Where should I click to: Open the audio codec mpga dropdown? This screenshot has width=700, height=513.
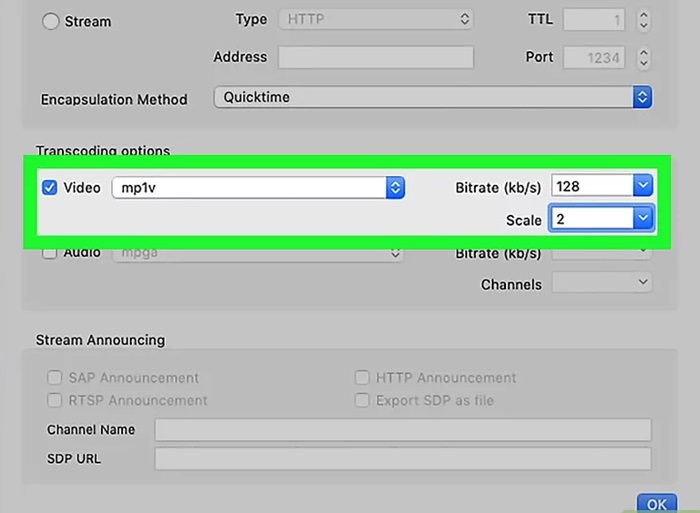(258, 253)
